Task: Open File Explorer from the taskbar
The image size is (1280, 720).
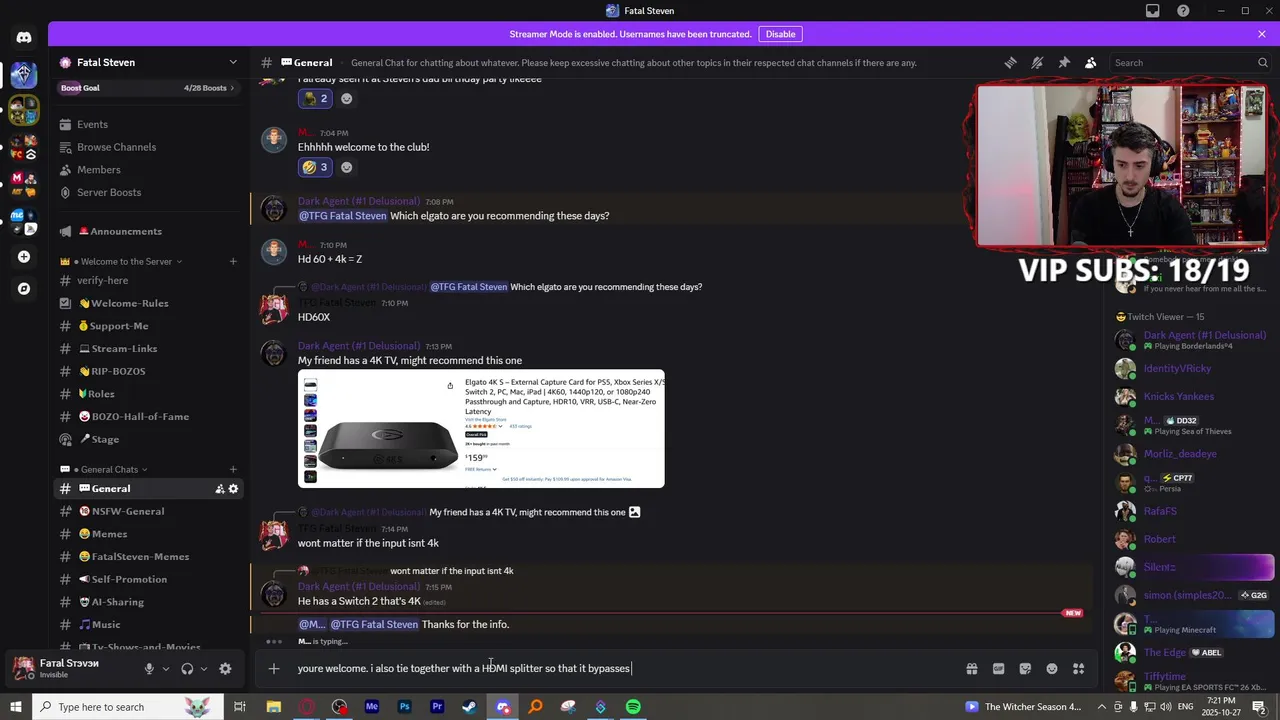Action: coord(273,707)
